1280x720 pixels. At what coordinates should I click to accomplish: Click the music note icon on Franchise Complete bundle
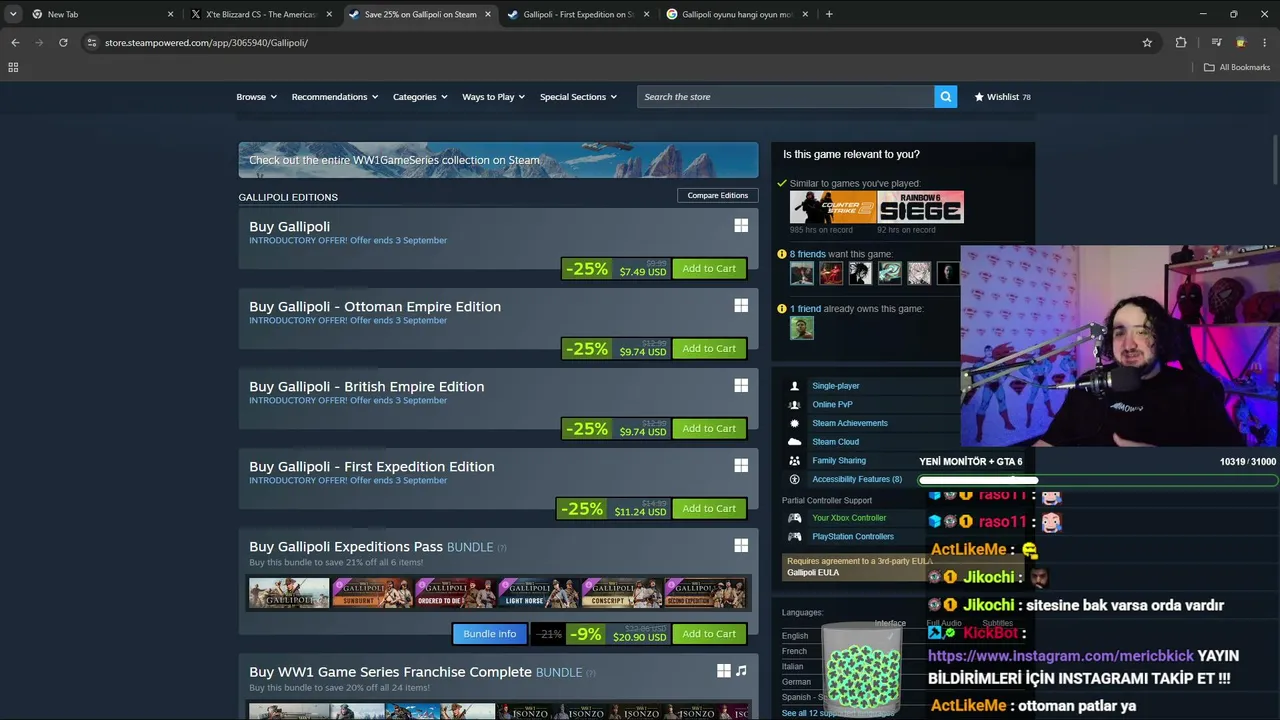click(741, 671)
